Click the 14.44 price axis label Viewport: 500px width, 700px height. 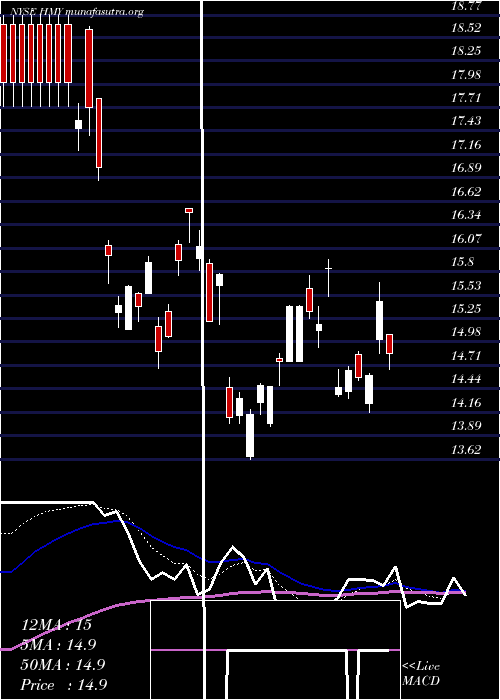pyautogui.click(x=467, y=379)
